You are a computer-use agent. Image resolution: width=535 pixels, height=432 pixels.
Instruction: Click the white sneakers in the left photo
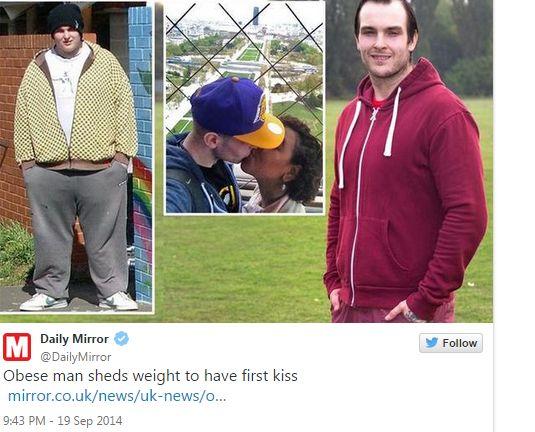(78, 301)
